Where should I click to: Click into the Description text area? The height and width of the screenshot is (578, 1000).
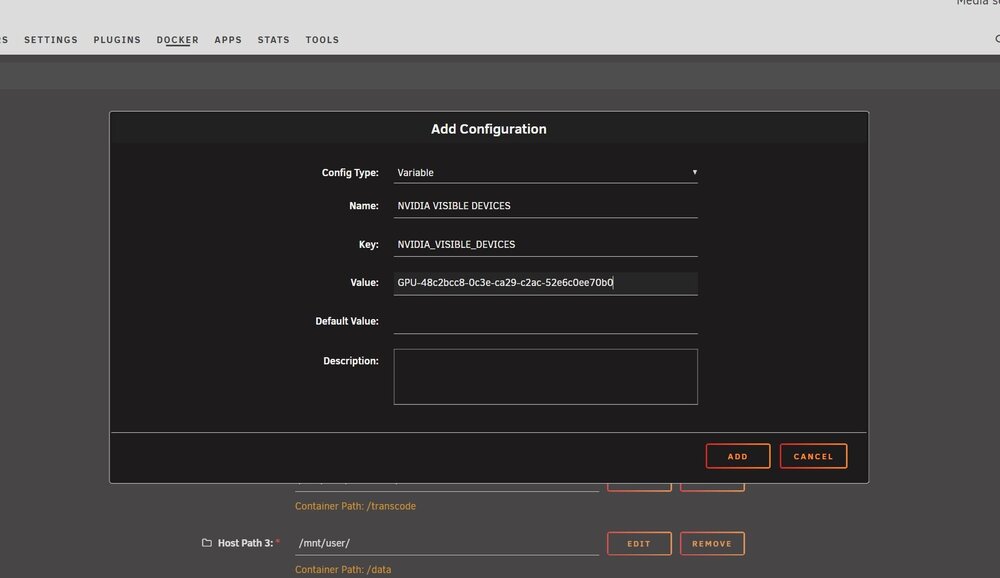545,376
